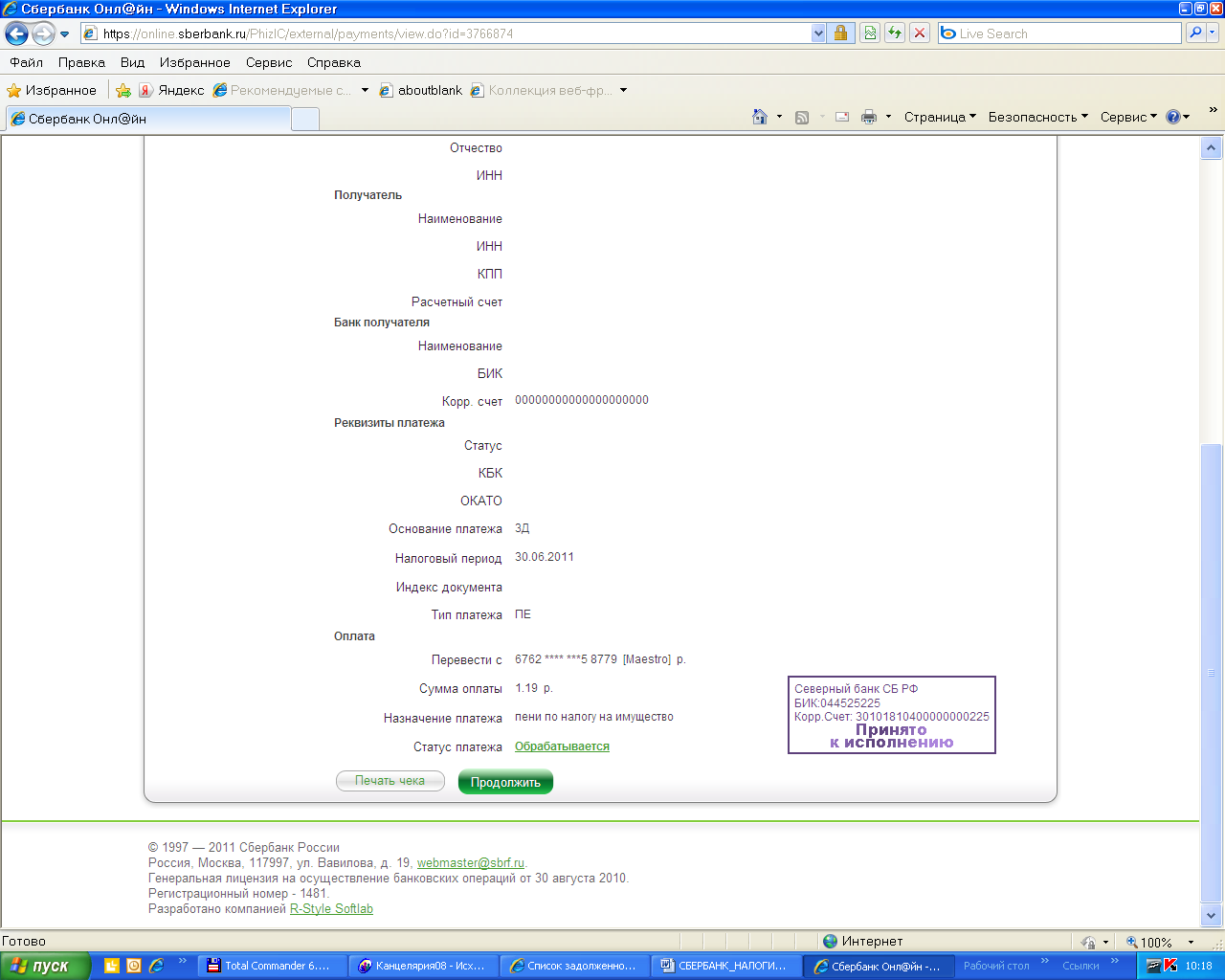Open the zoom level 100% control

point(1160,942)
